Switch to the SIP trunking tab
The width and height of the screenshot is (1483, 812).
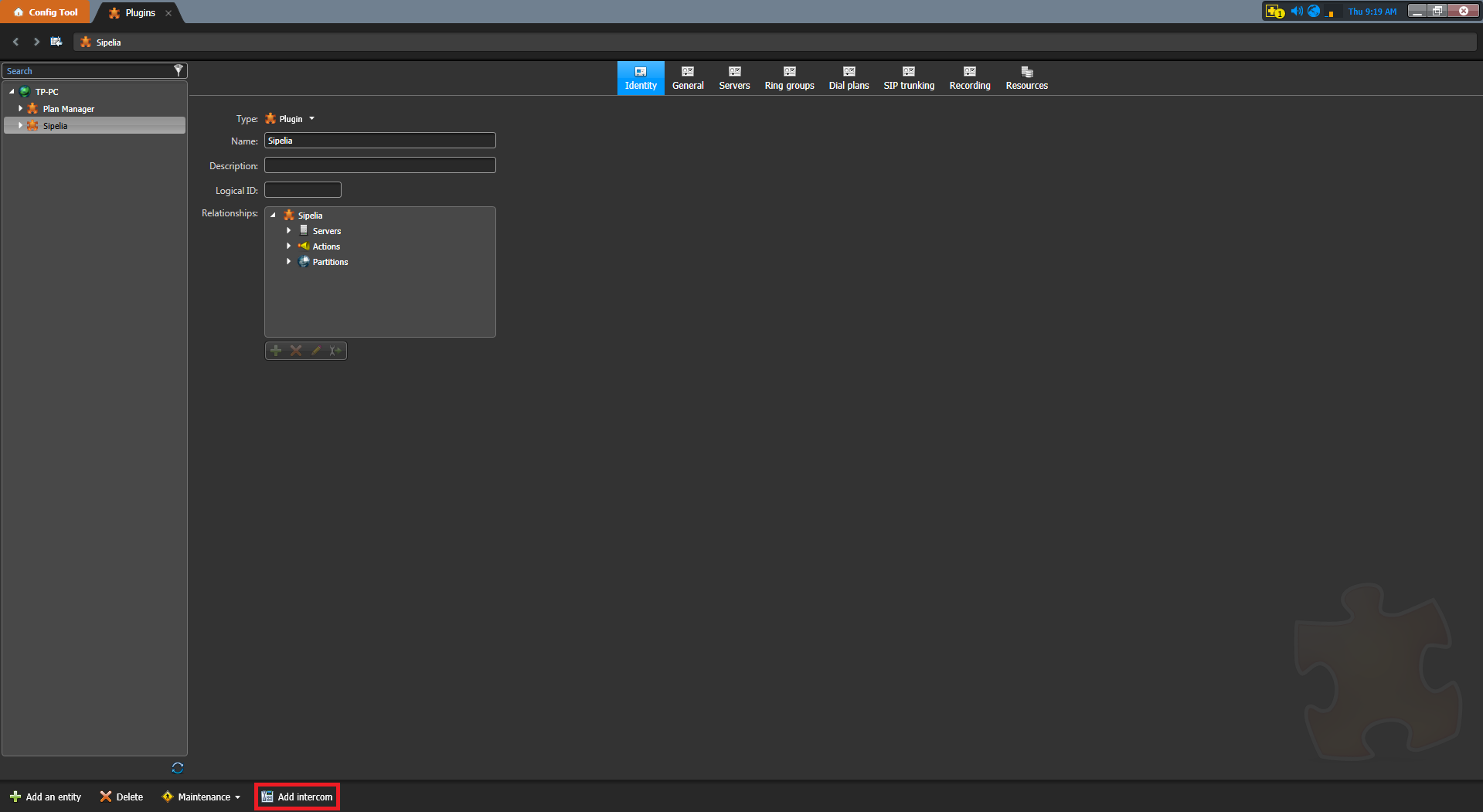coord(909,78)
